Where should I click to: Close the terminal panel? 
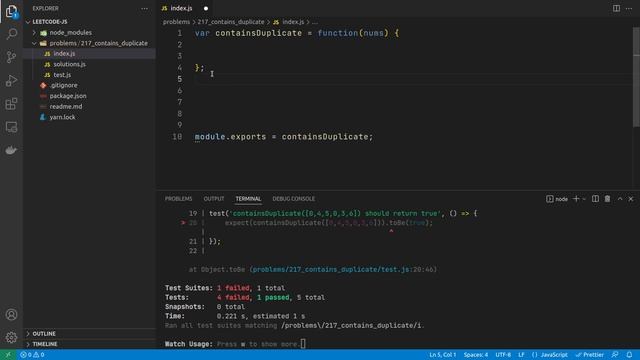(x=631, y=199)
